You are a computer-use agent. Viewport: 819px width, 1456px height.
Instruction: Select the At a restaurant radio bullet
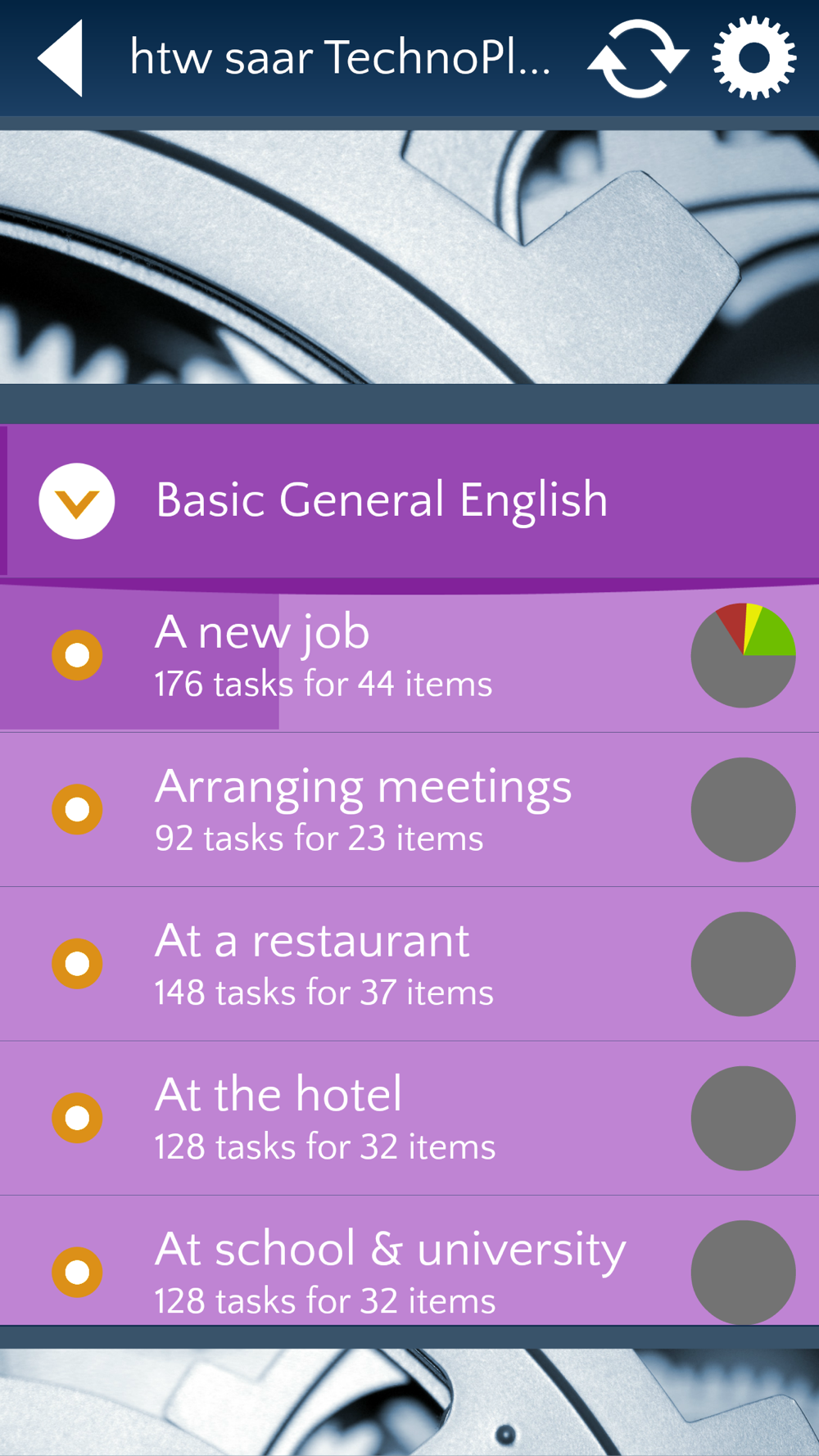77,963
